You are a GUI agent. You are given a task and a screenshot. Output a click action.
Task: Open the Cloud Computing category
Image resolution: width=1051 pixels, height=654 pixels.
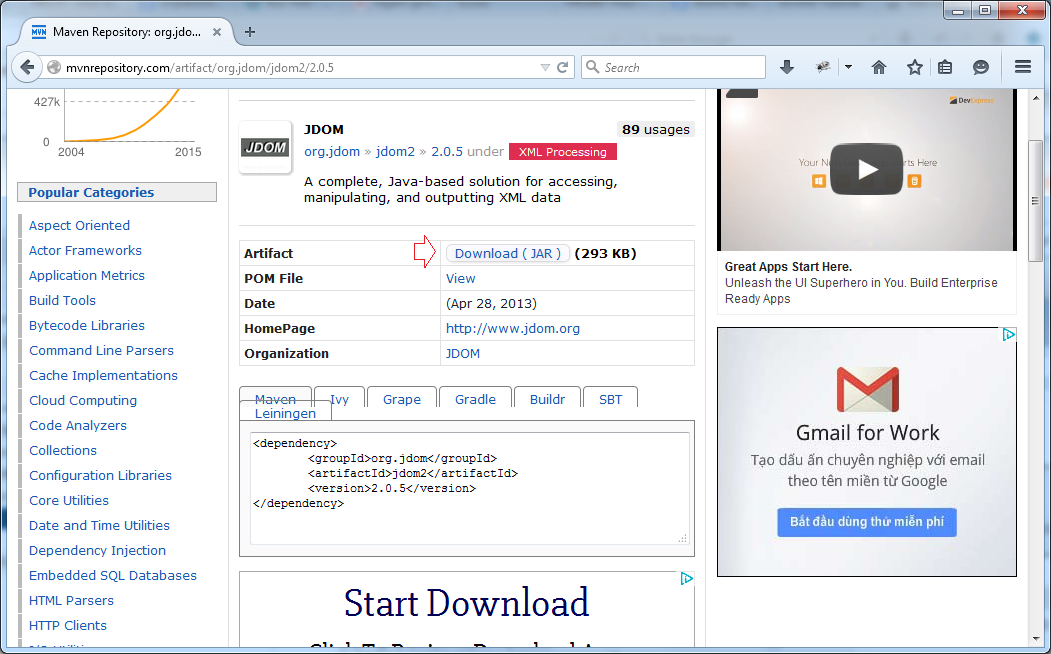click(x=82, y=400)
